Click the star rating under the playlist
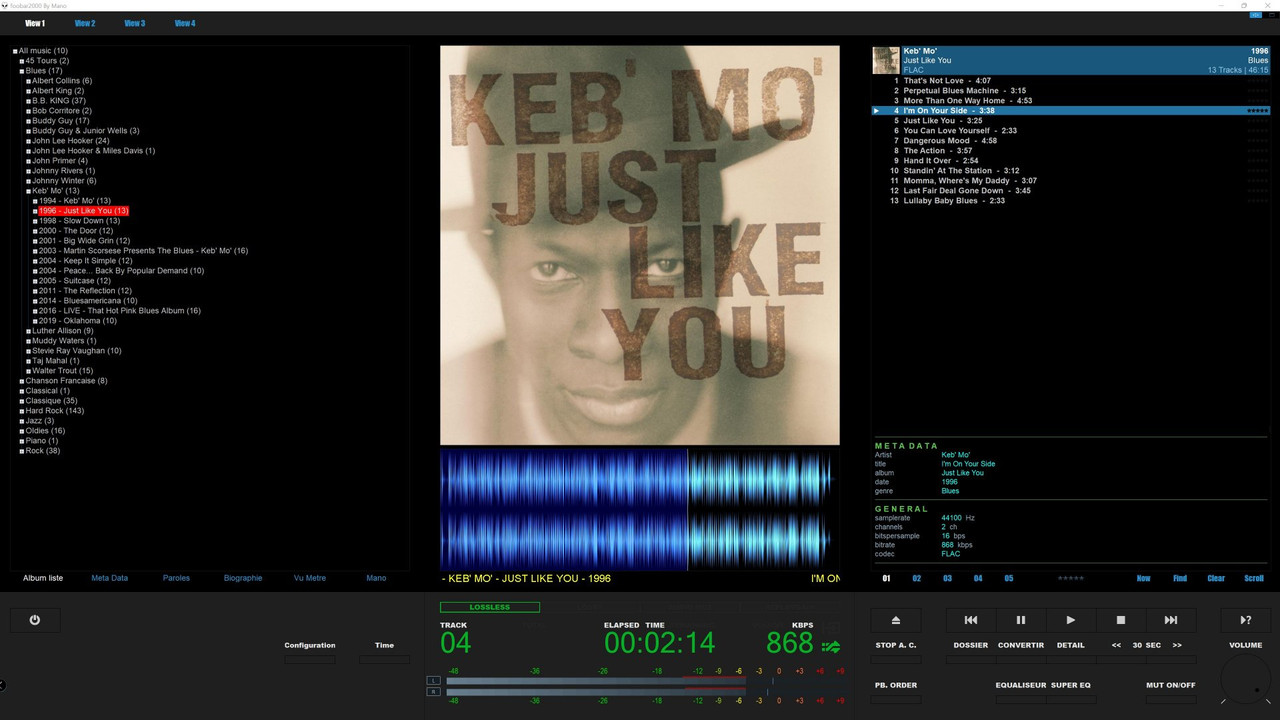The image size is (1280, 720). pos(1071,578)
